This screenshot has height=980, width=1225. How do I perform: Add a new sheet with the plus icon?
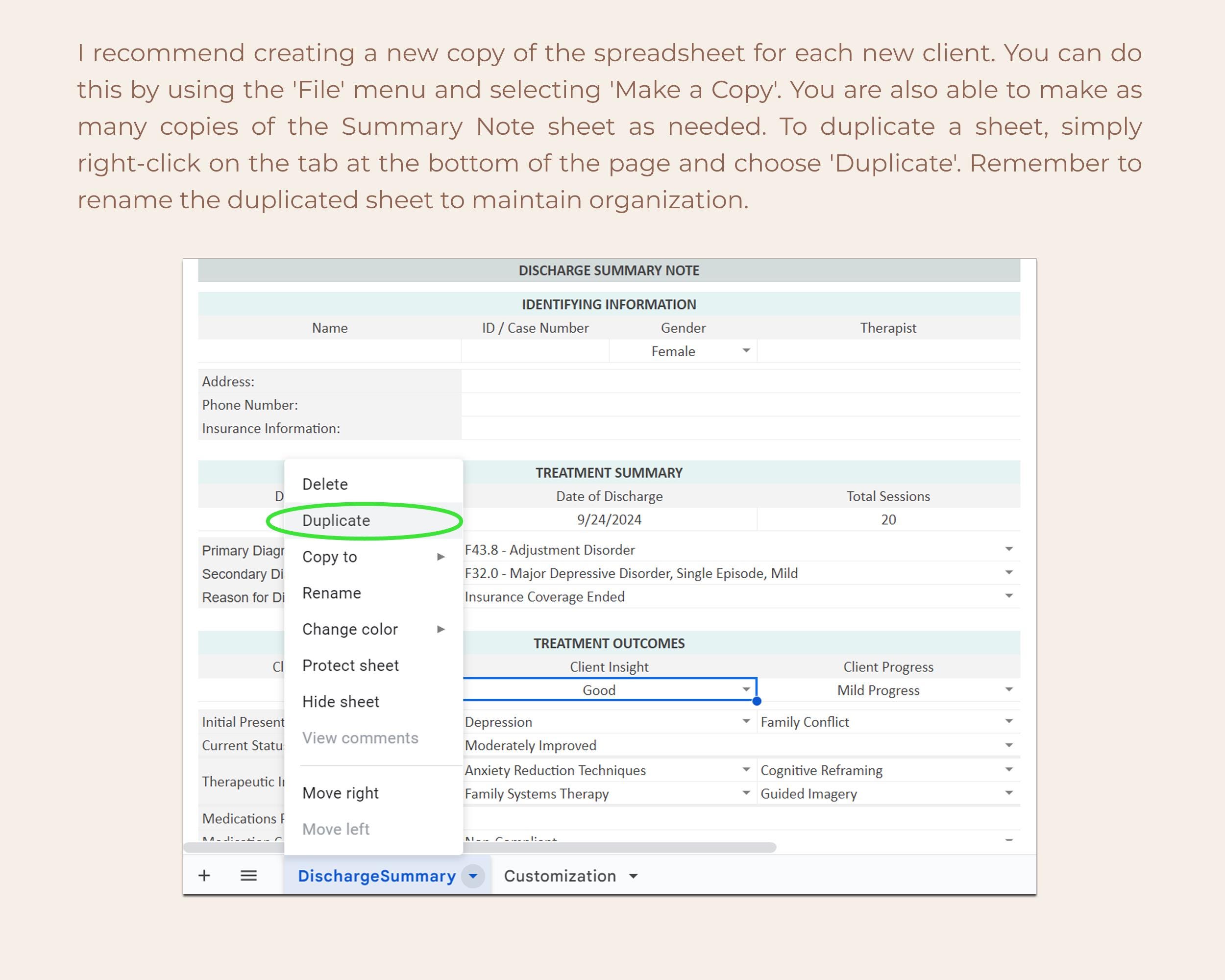coord(204,876)
